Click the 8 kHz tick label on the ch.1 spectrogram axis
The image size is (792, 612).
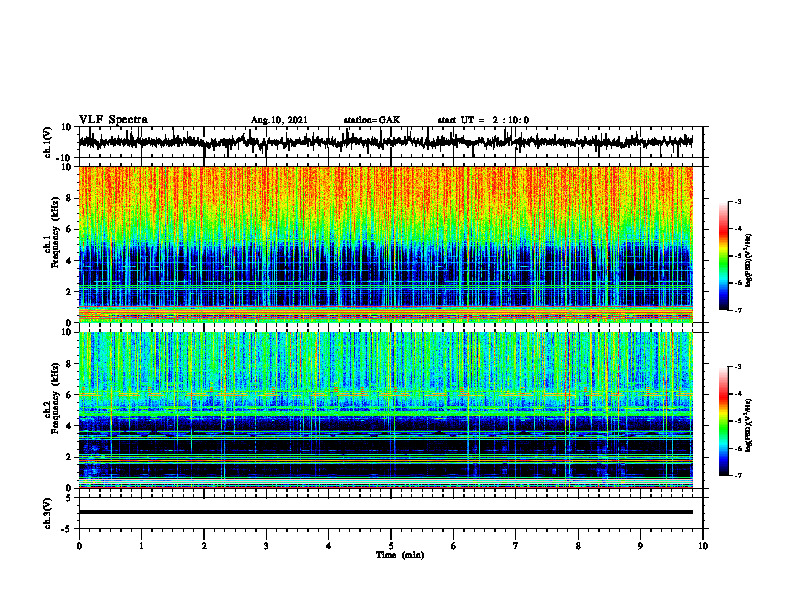pyautogui.click(x=69, y=198)
